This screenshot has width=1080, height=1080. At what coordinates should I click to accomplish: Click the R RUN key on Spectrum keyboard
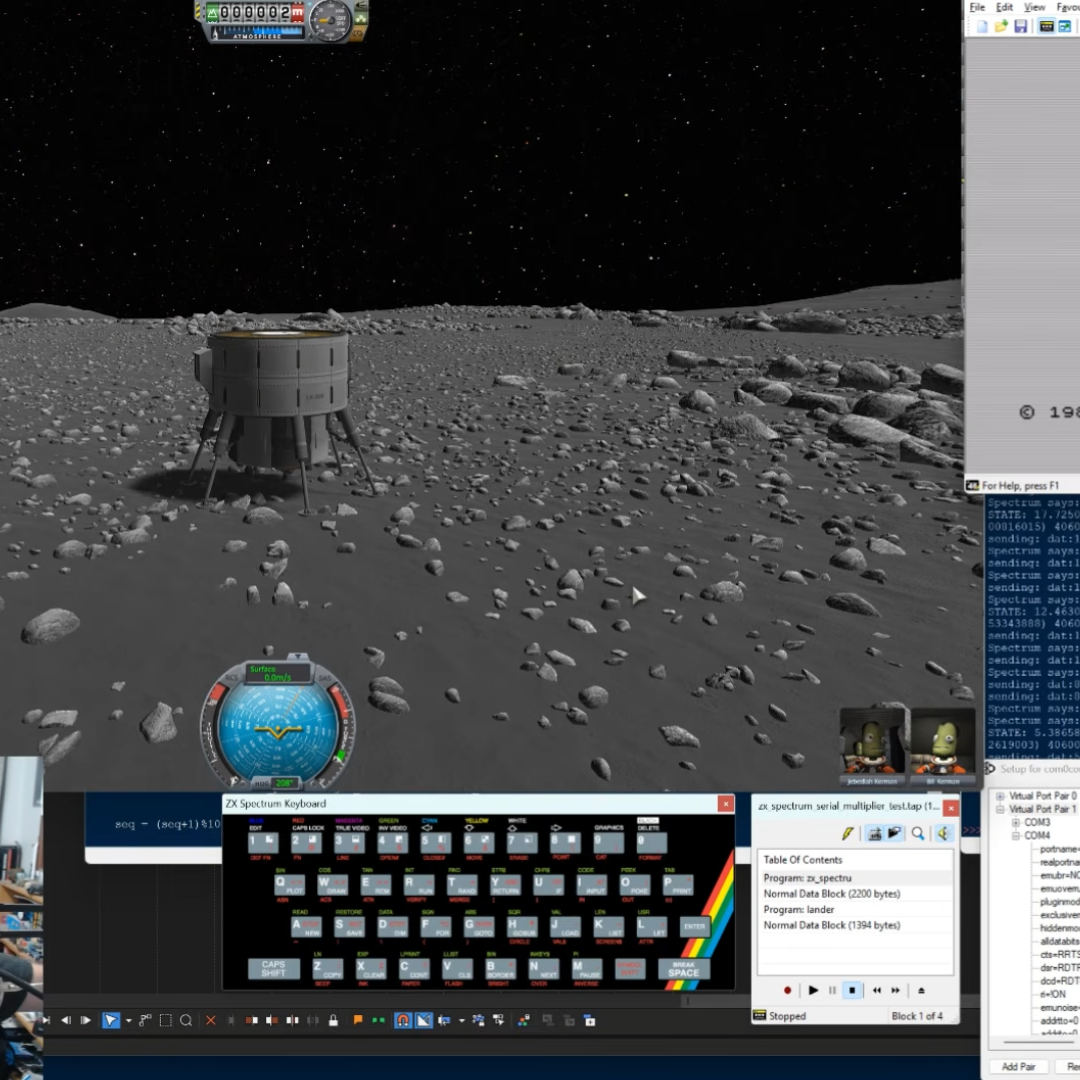(x=419, y=884)
